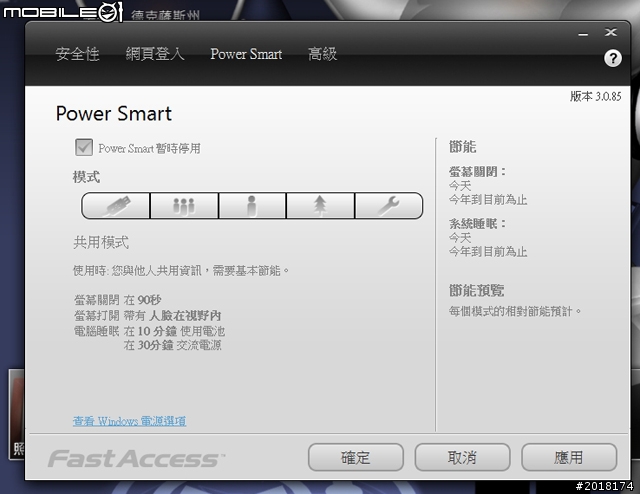Click the 在 30分鐘 交流電源 line
This screenshot has height=494, width=640.
172,345
